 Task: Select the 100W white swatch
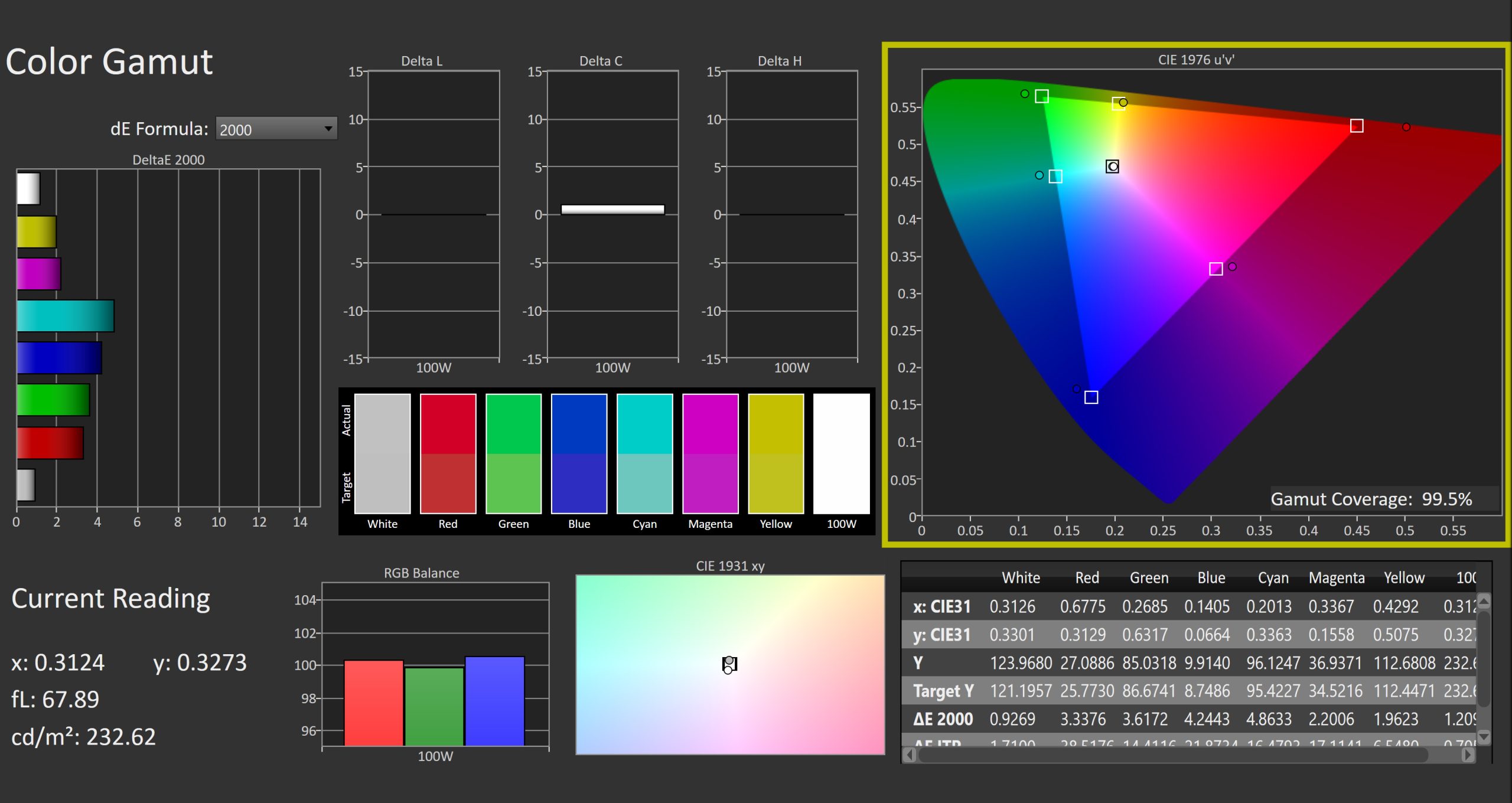click(841, 453)
